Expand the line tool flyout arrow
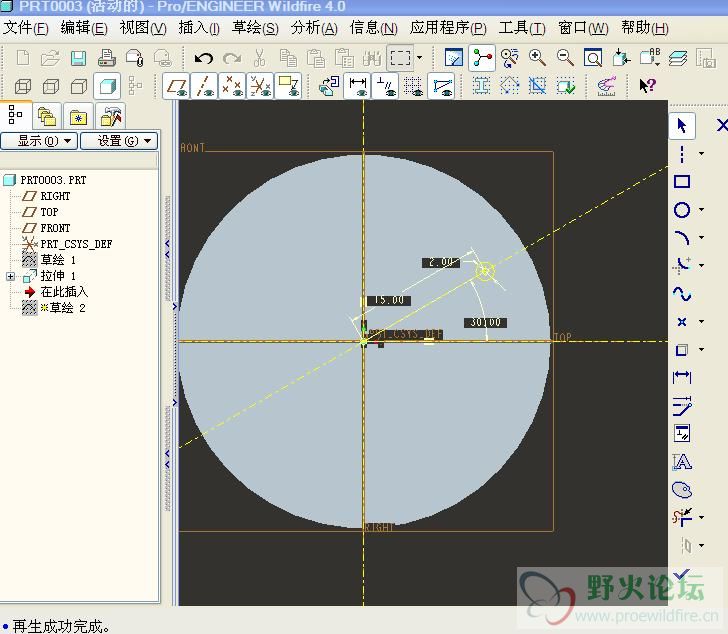 pos(702,154)
